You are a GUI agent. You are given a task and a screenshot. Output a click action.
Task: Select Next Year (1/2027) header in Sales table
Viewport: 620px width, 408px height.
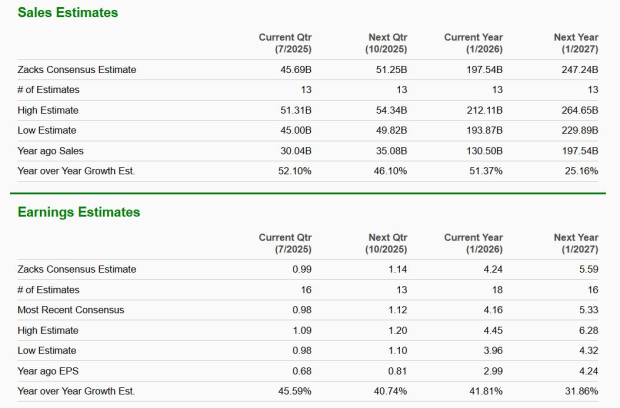(x=576, y=43)
